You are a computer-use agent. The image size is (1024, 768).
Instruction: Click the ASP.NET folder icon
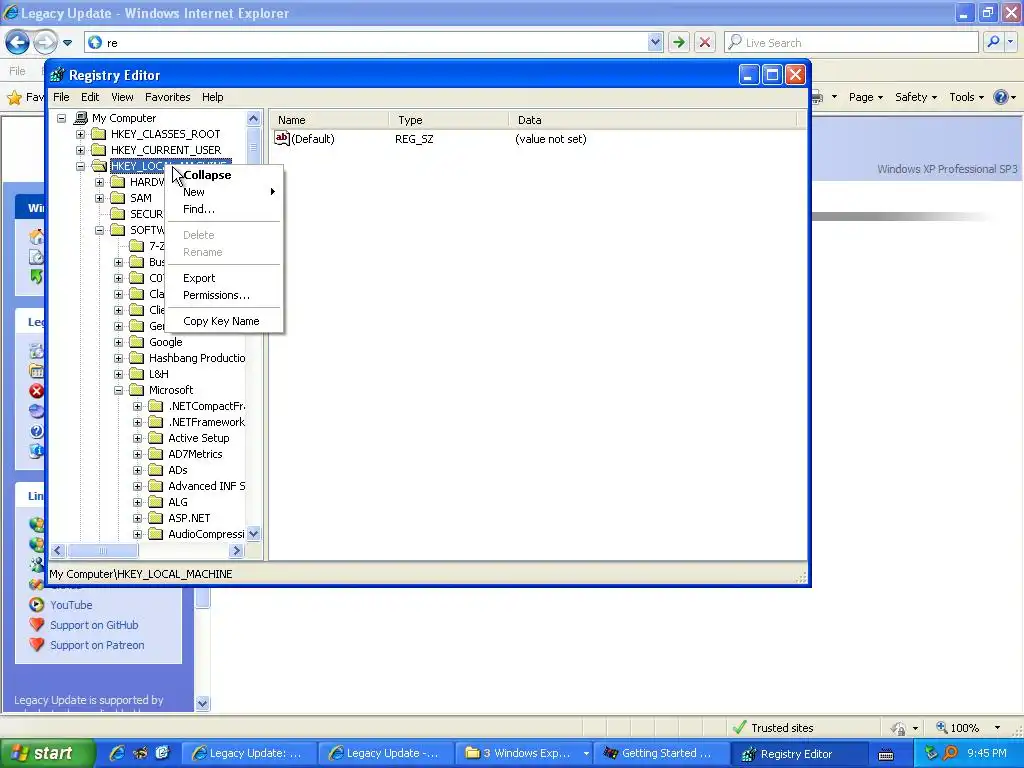[155, 518]
